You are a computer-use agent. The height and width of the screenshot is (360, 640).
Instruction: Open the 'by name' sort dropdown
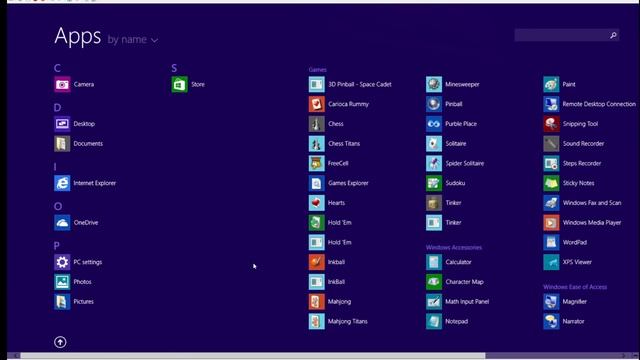[133, 40]
